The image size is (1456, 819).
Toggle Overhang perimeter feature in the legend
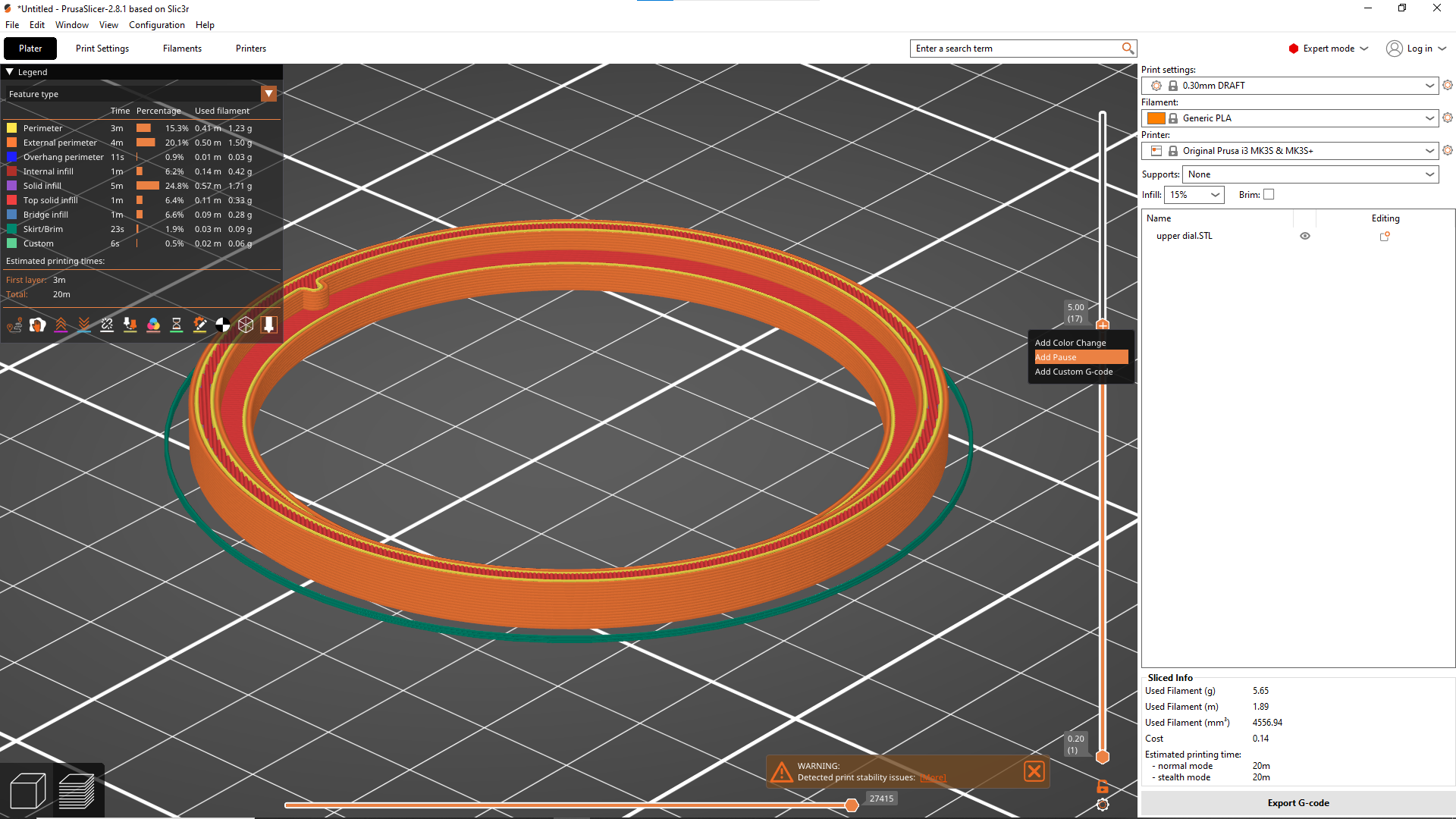click(x=64, y=157)
